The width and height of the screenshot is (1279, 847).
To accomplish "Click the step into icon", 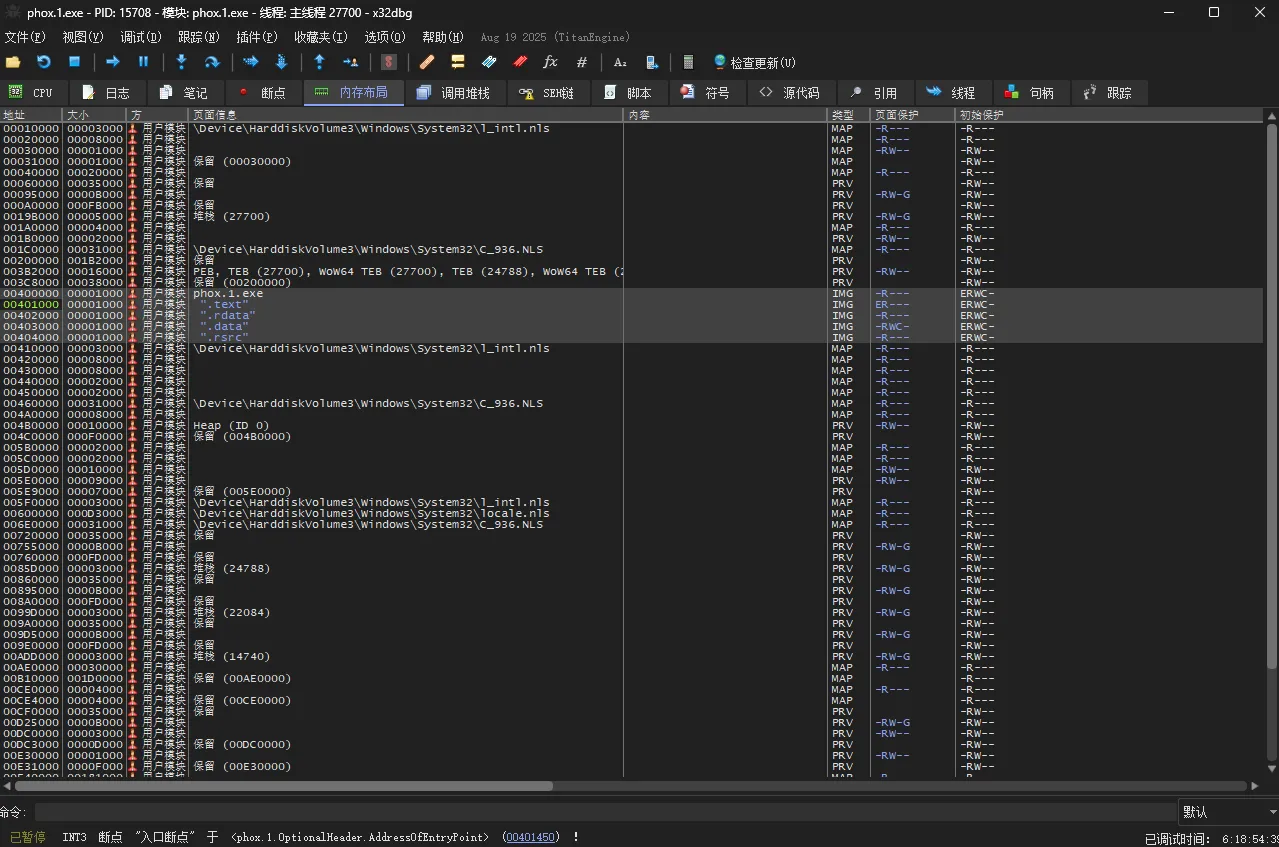I will click(181, 62).
